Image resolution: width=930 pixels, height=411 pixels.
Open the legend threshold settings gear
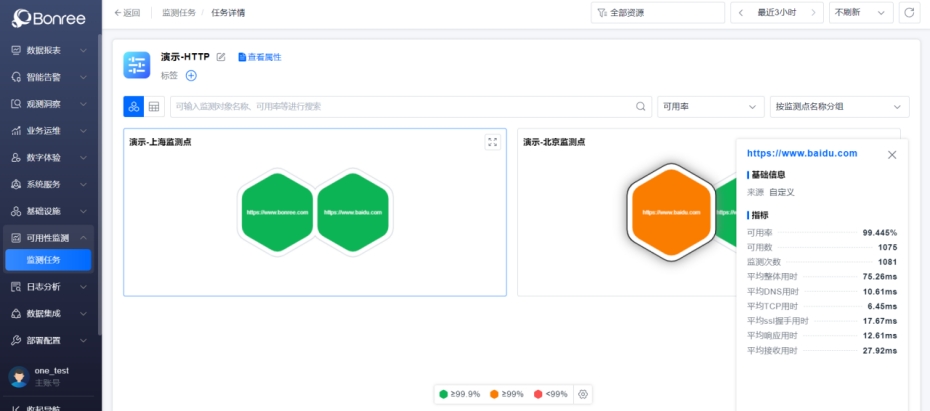tap(583, 394)
